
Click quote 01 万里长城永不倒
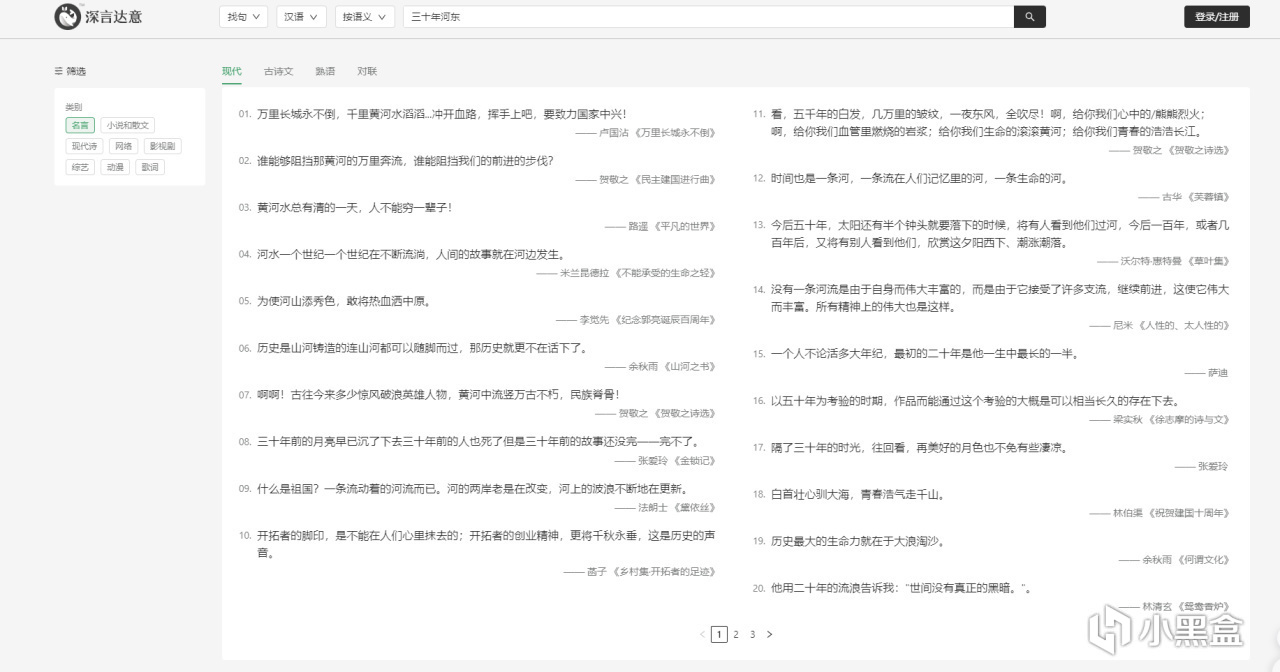click(x=441, y=114)
